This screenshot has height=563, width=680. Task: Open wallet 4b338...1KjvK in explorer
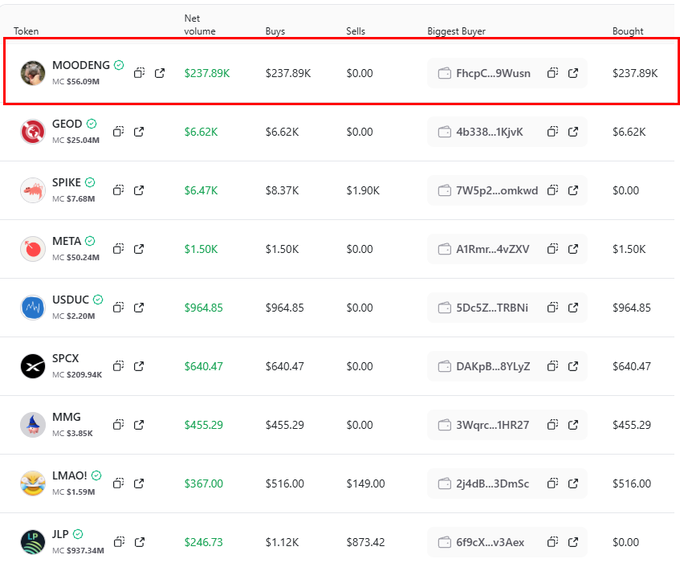[x=573, y=132]
